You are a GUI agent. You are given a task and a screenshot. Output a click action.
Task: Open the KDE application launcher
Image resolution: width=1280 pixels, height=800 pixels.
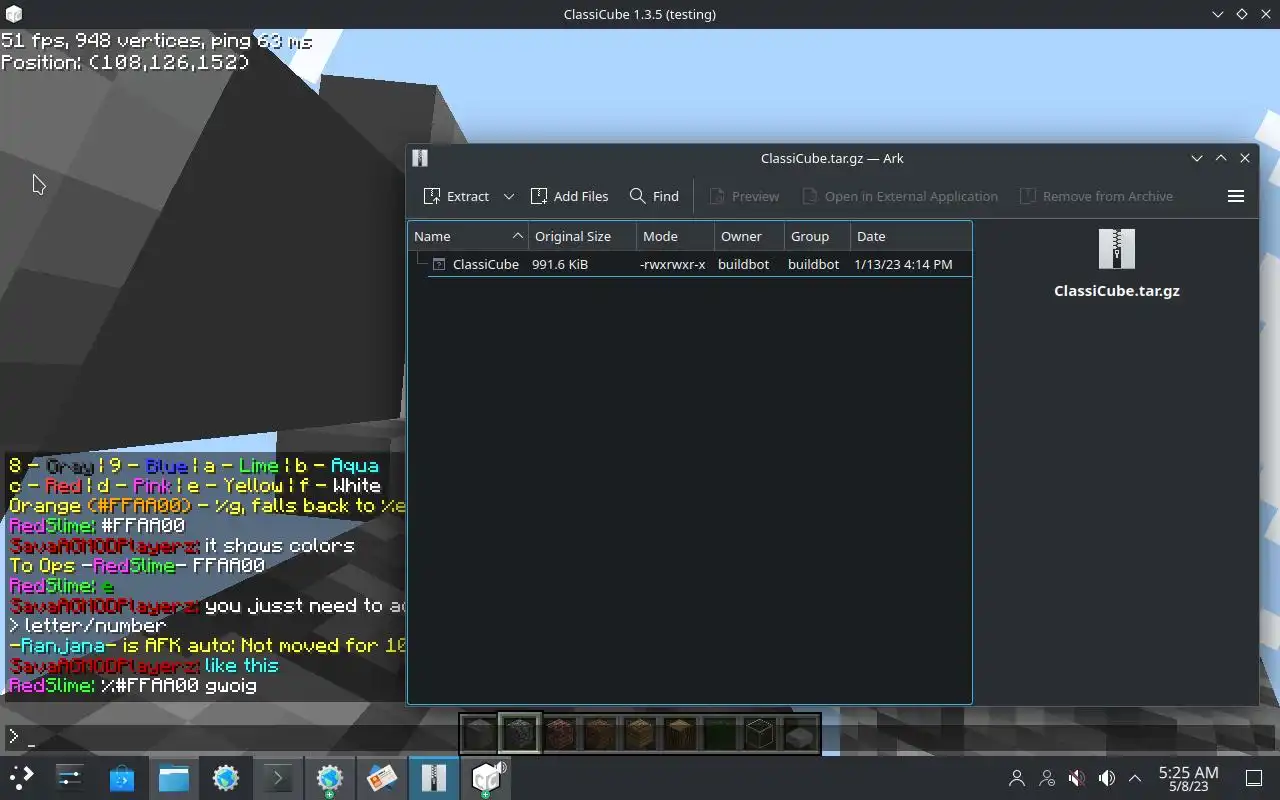pyautogui.click(x=21, y=778)
